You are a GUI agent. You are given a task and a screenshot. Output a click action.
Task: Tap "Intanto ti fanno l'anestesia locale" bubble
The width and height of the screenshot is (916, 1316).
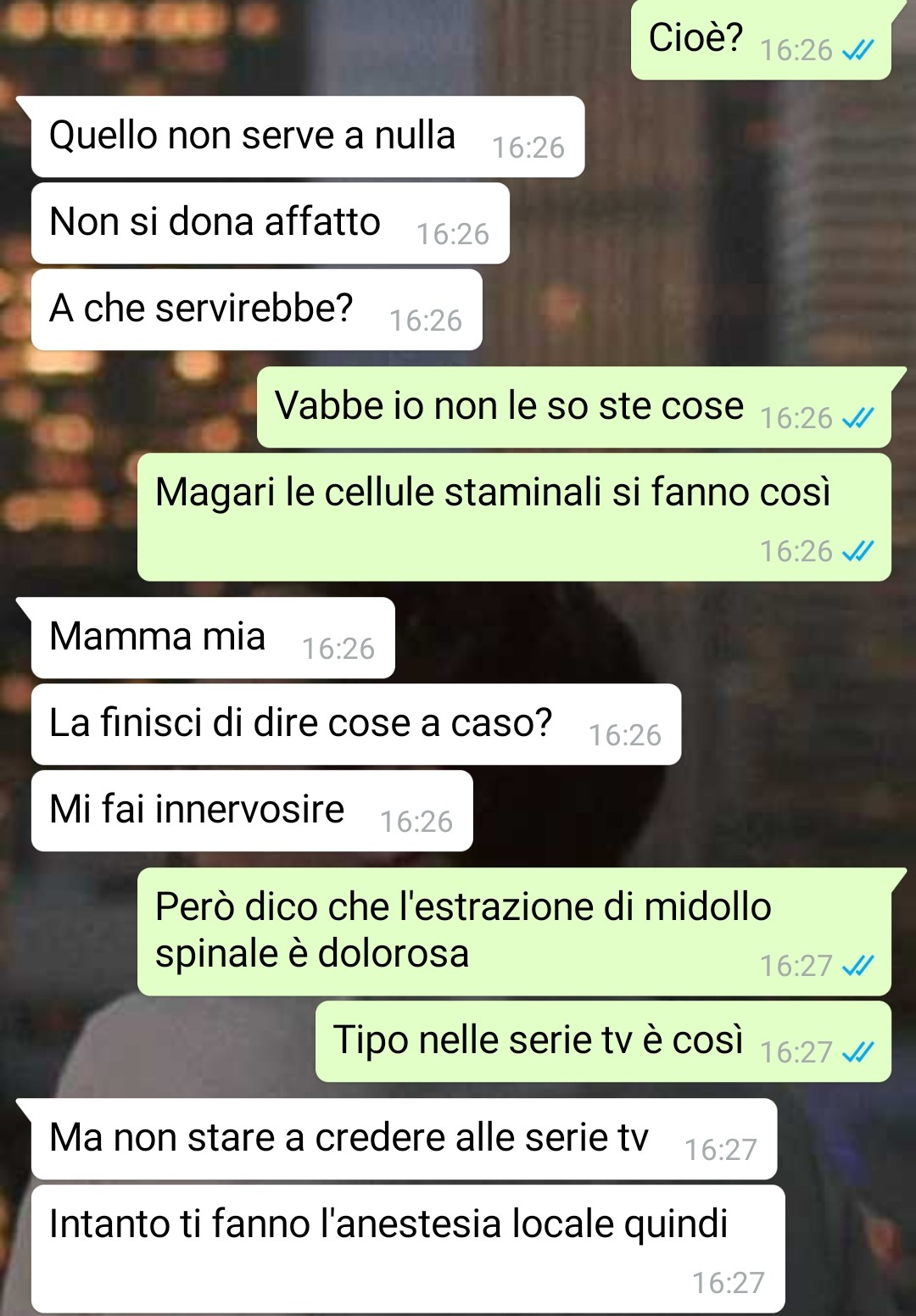click(408, 1249)
